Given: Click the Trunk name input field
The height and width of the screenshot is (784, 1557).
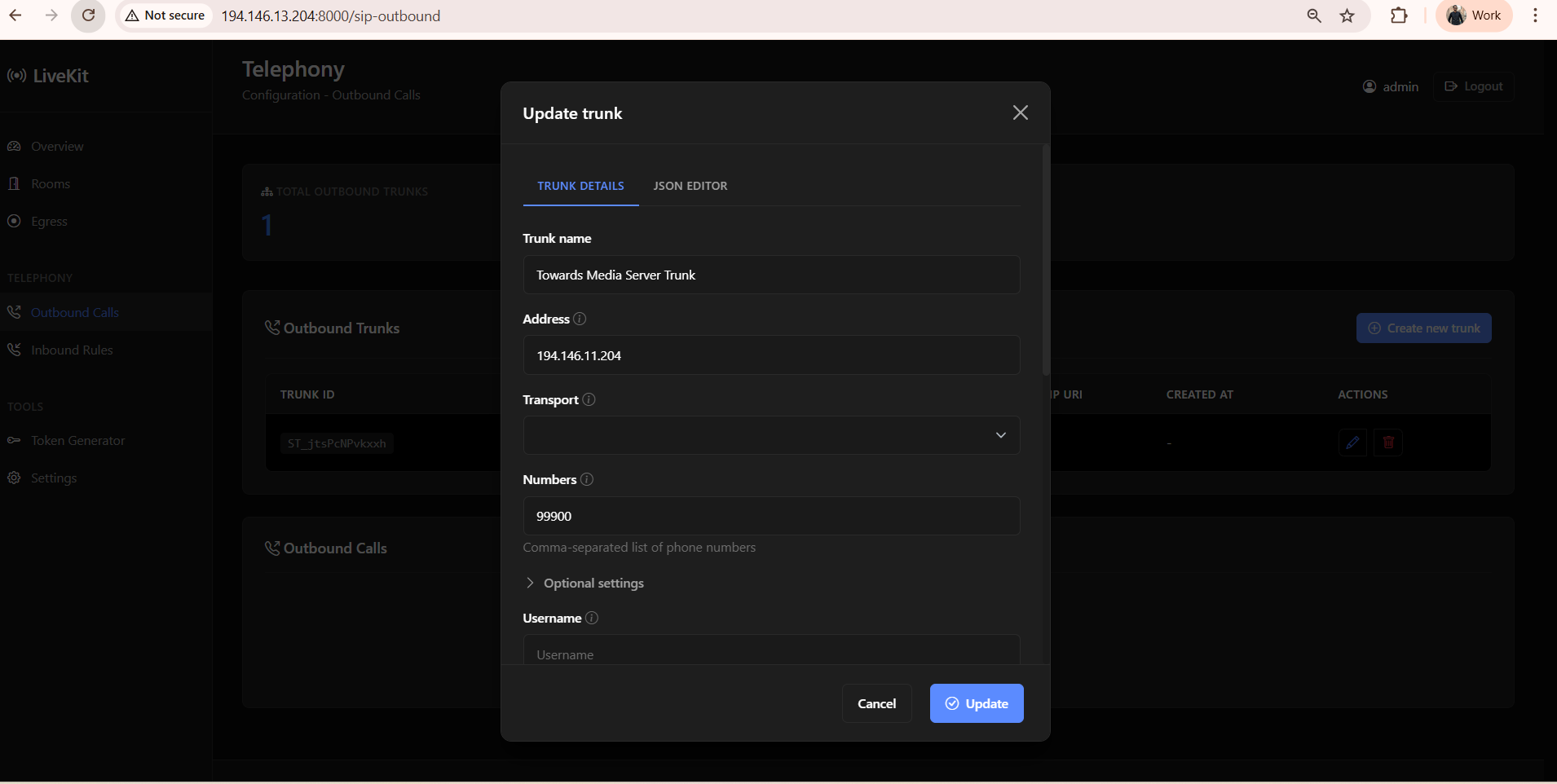Looking at the screenshot, I should tap(771, 275).
